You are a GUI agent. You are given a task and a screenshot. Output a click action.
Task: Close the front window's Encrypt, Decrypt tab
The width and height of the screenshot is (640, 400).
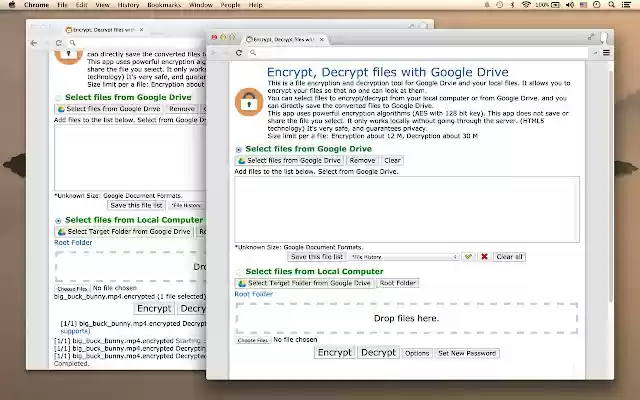(x=322, y=40)
